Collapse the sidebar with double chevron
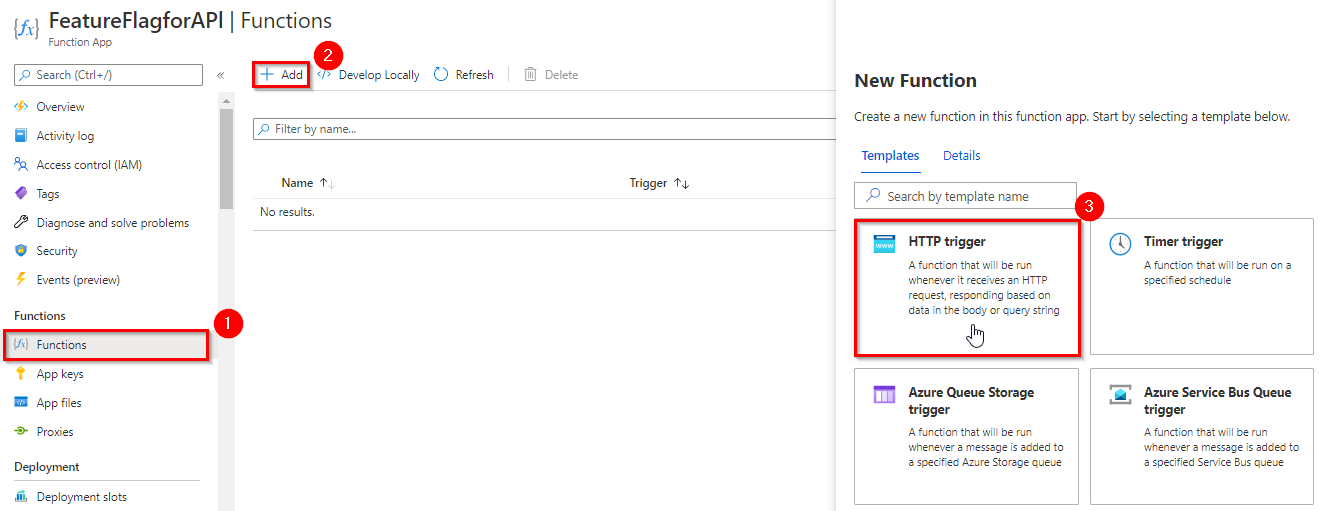This screenshot has height=511, width=1321. pyautogui.click(x=220, y=75)
